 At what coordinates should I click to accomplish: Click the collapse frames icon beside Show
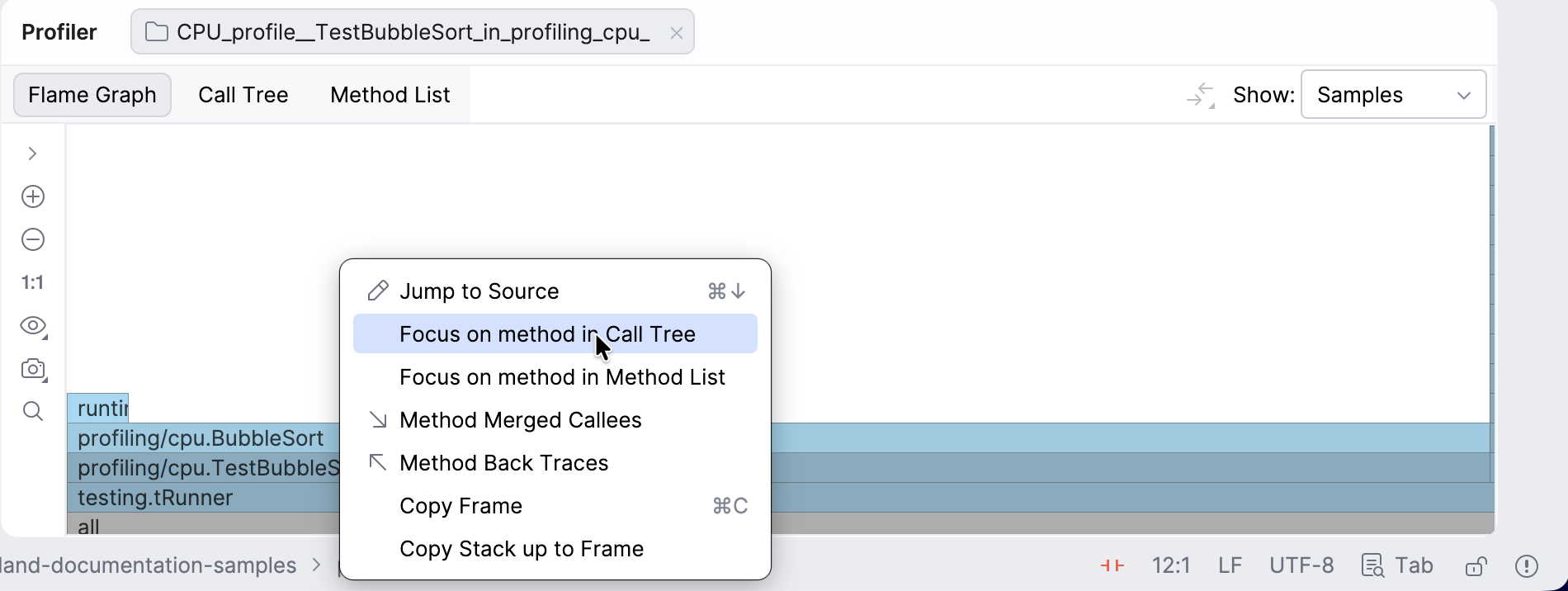pos(1199,94)
